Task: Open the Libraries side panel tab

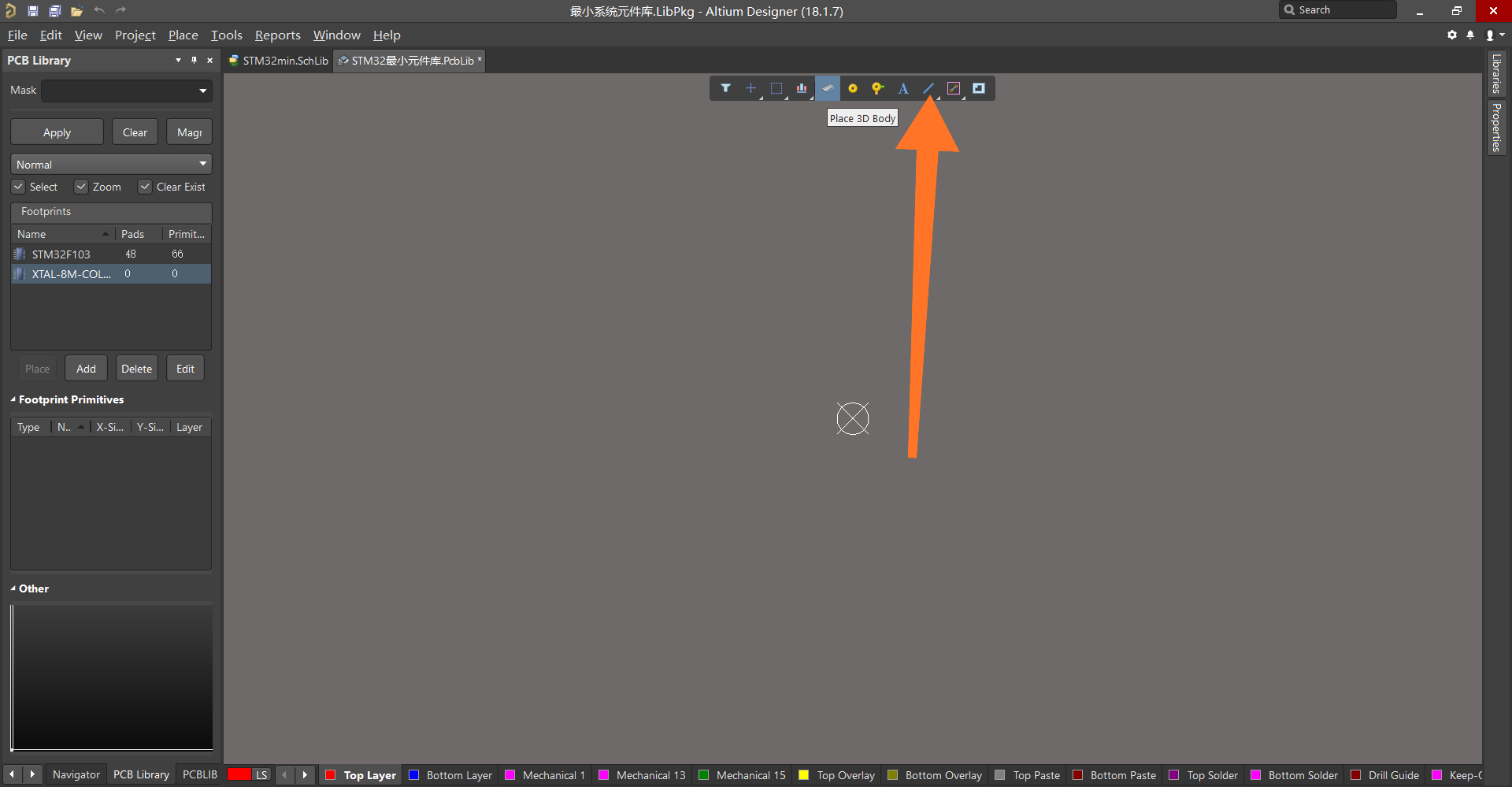Action: (1496, 73)
